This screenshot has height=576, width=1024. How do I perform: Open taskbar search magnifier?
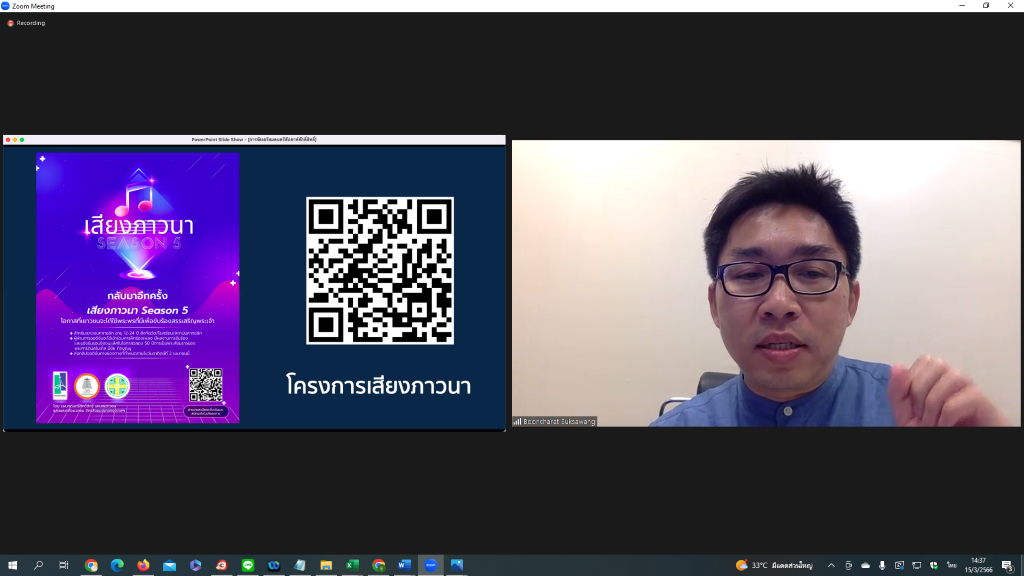pyautogui.click(x=39, y=566)
